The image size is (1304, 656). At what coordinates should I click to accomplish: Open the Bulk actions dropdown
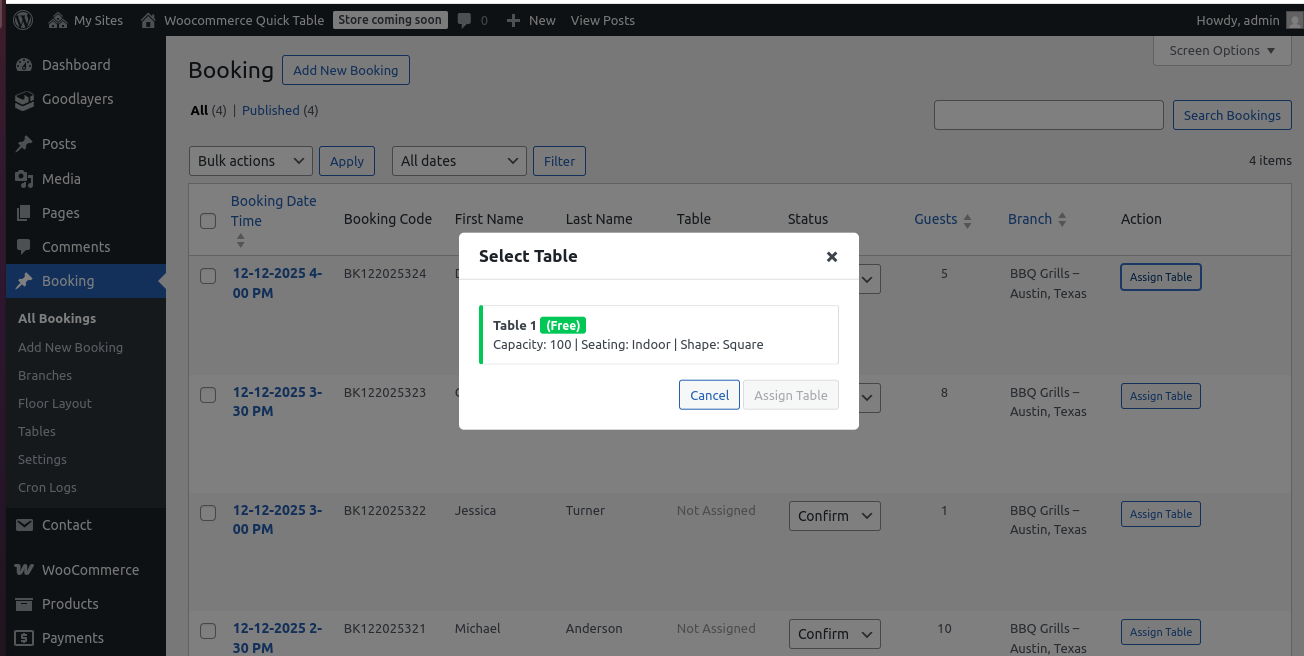250,161
